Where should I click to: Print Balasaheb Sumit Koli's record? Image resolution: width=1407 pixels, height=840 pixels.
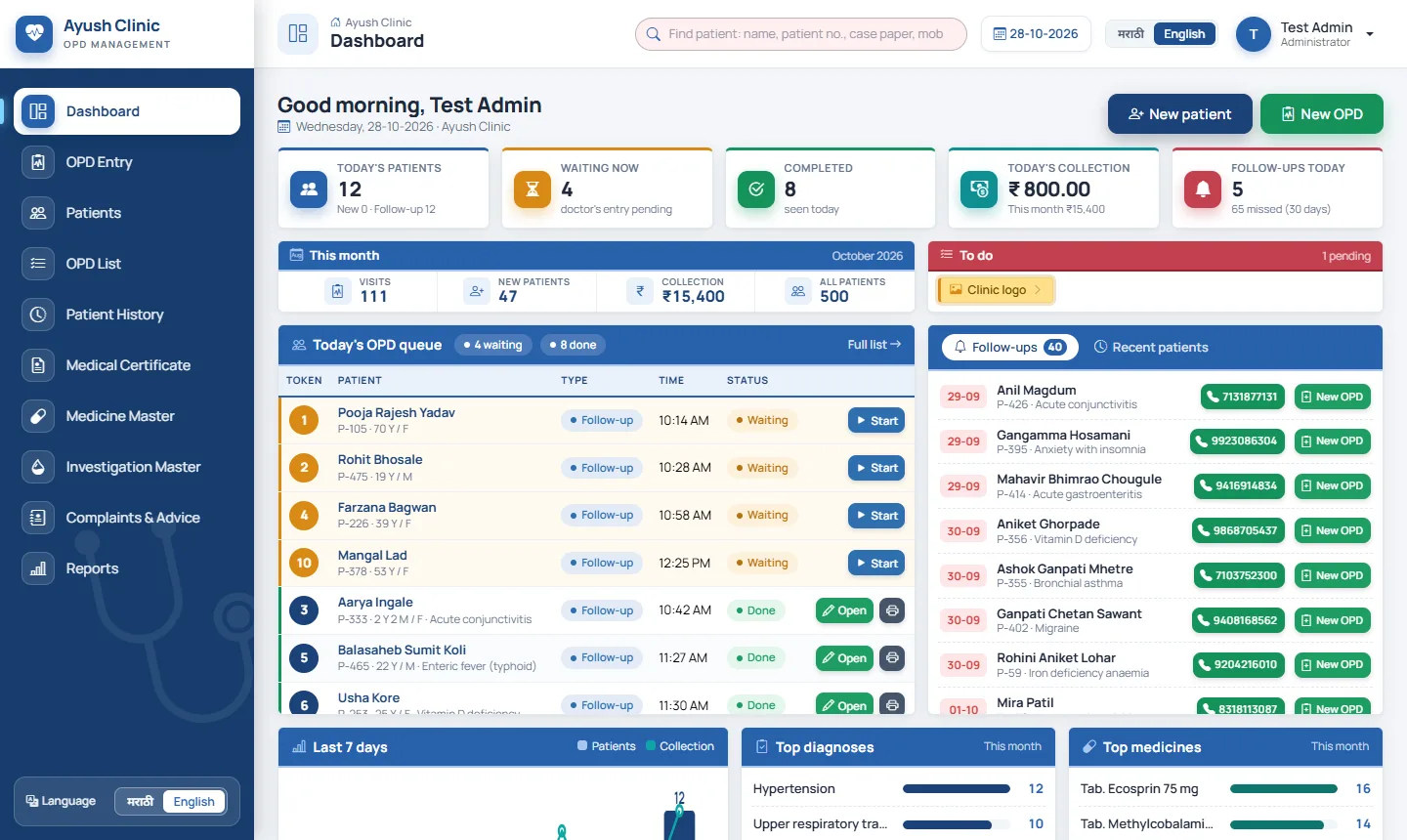click(892, 658)
